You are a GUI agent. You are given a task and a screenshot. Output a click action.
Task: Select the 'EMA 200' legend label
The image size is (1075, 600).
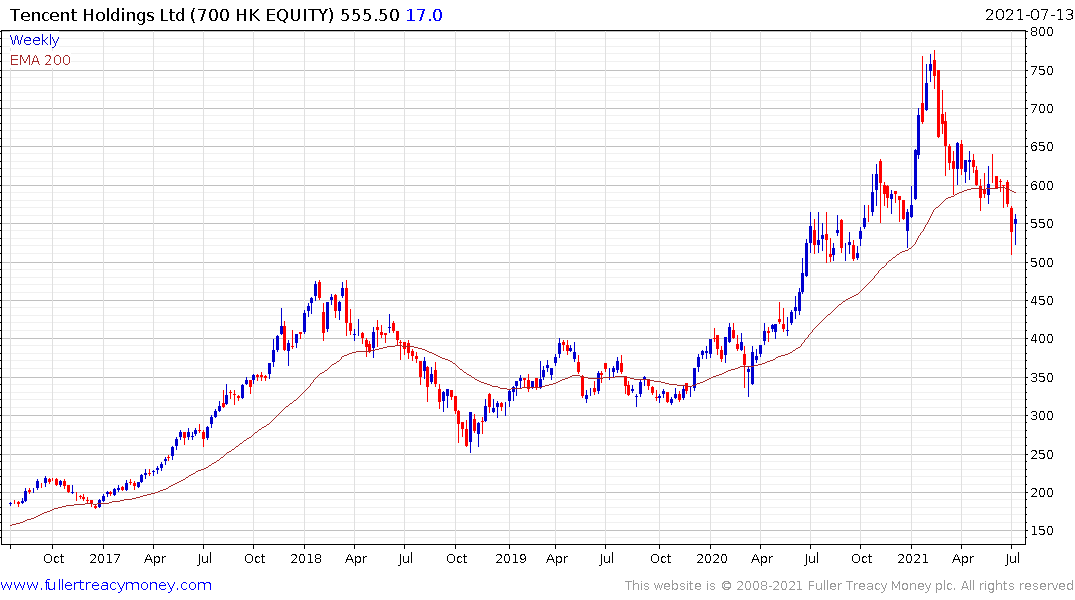click(40, 60)
